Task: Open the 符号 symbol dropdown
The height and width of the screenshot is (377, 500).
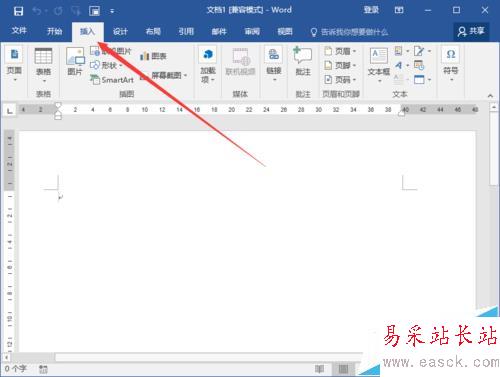Action: pos(451,64)
